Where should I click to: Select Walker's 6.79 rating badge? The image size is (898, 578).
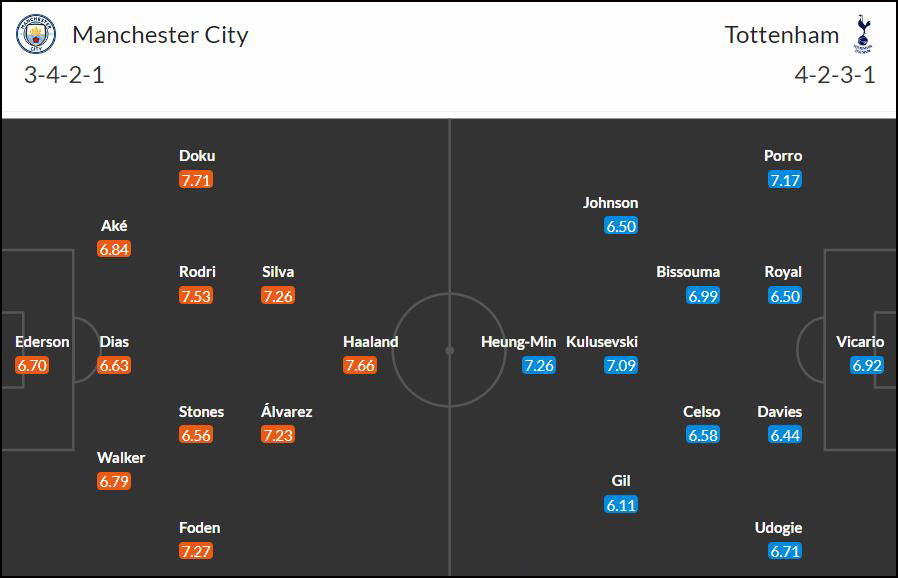pyautogui.click(x=114, y=481)
